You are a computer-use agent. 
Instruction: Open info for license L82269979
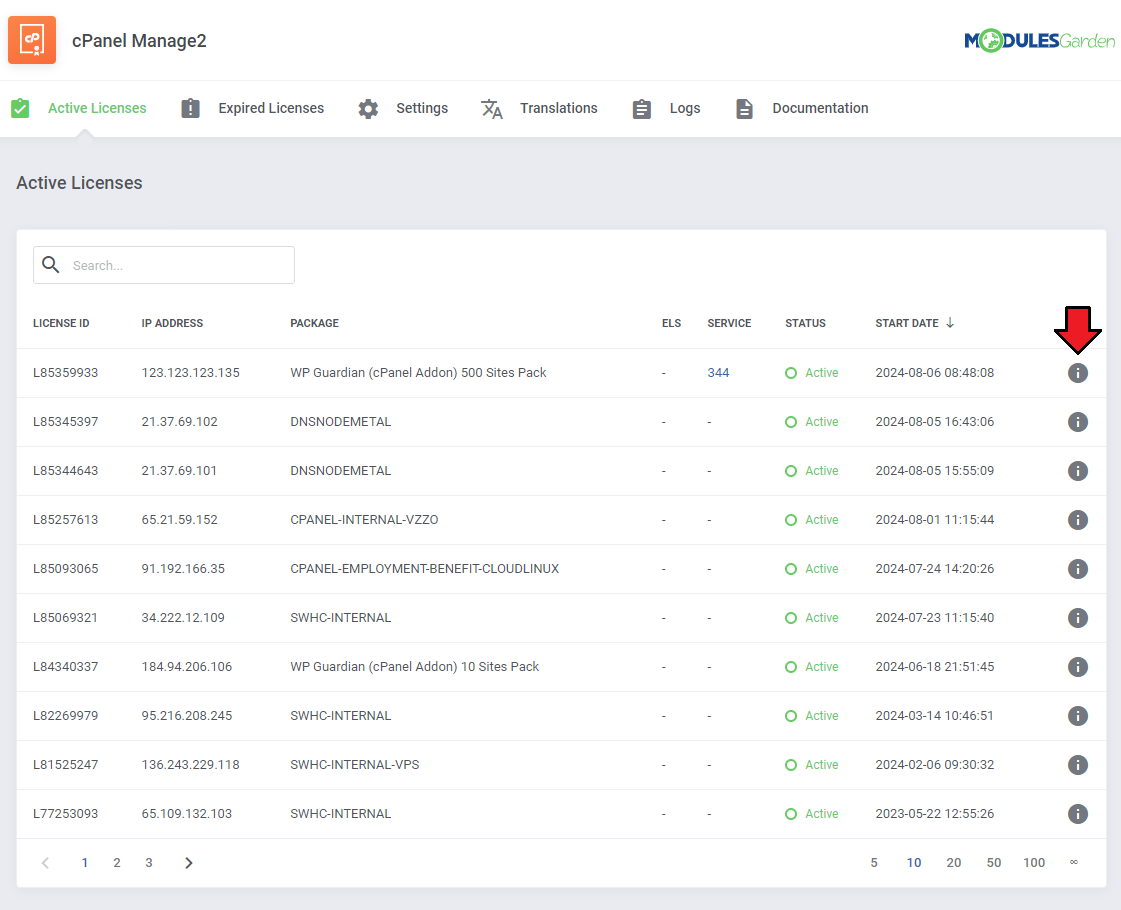pos(1077,716)
